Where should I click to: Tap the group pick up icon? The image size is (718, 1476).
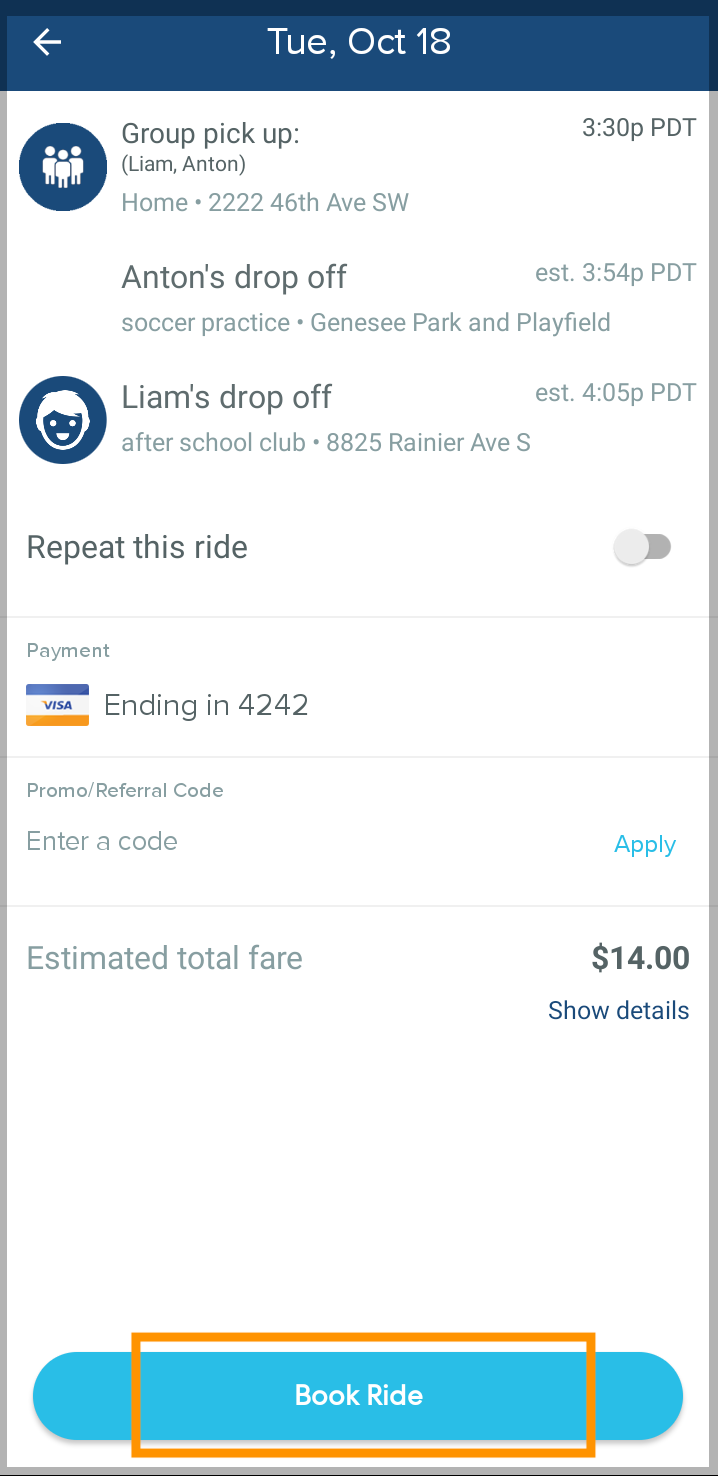click(63, 167)
